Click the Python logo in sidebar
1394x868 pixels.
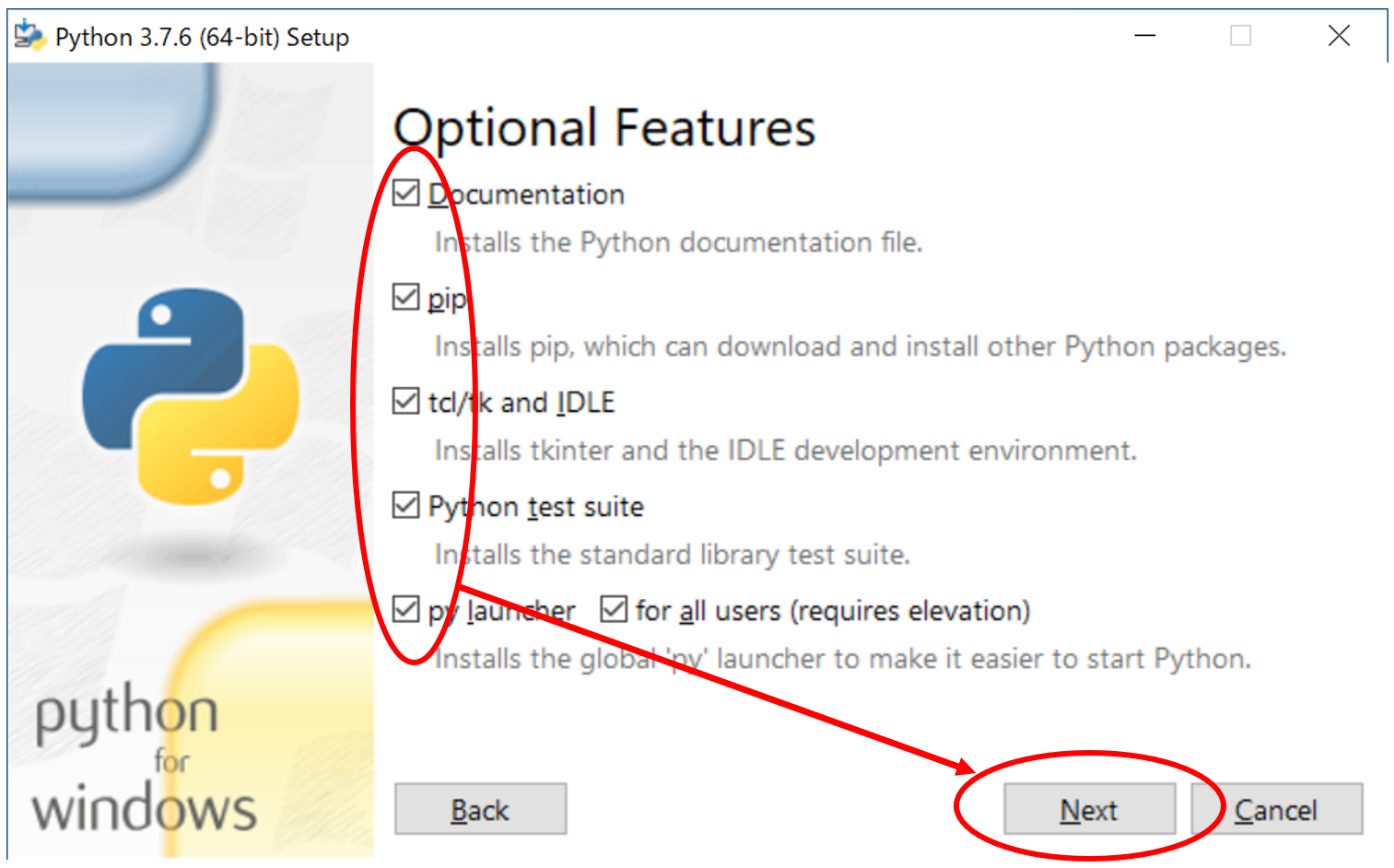click(x=192, y=396)
